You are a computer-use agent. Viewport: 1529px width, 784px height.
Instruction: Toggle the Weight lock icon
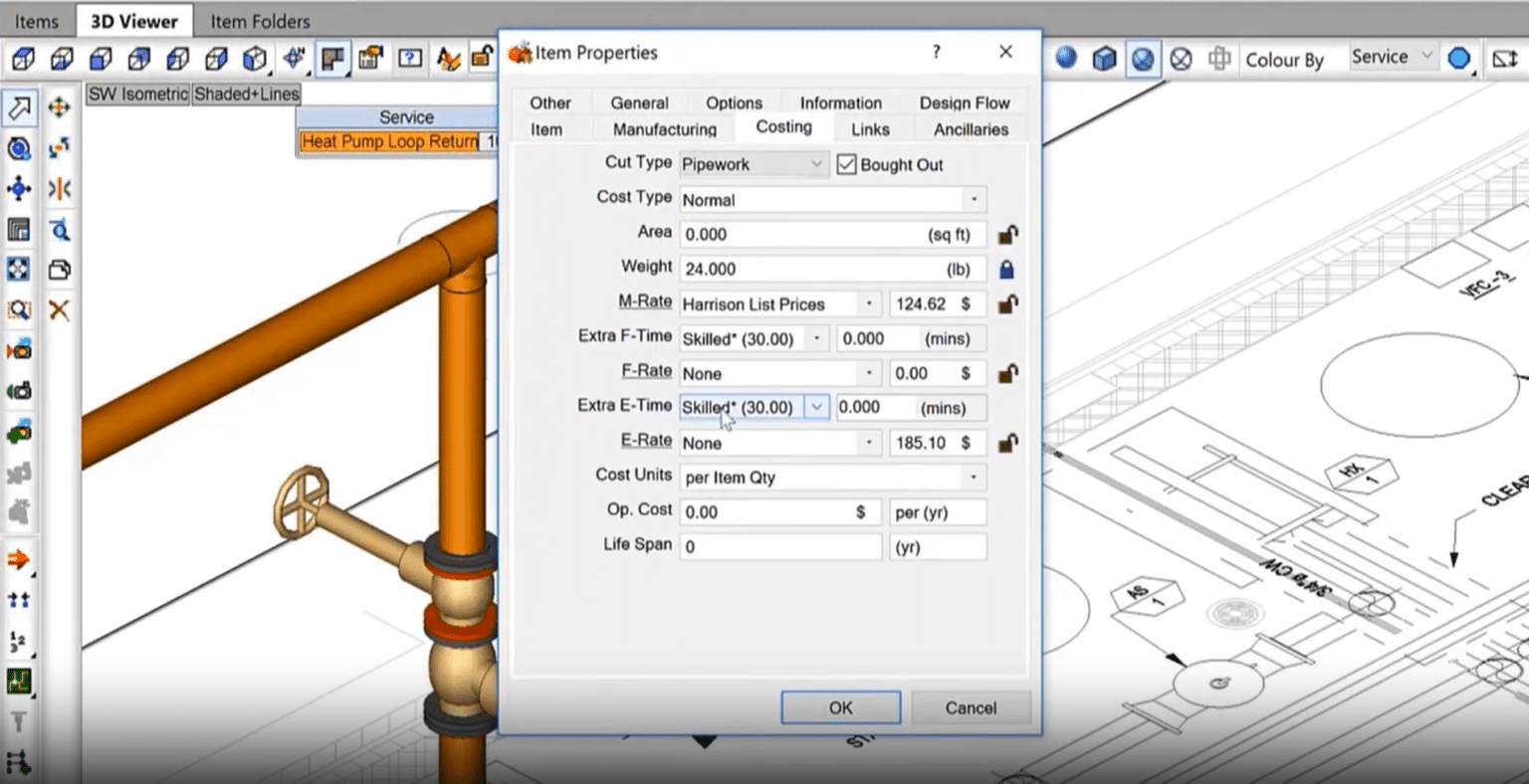[x=1006, y=270]
